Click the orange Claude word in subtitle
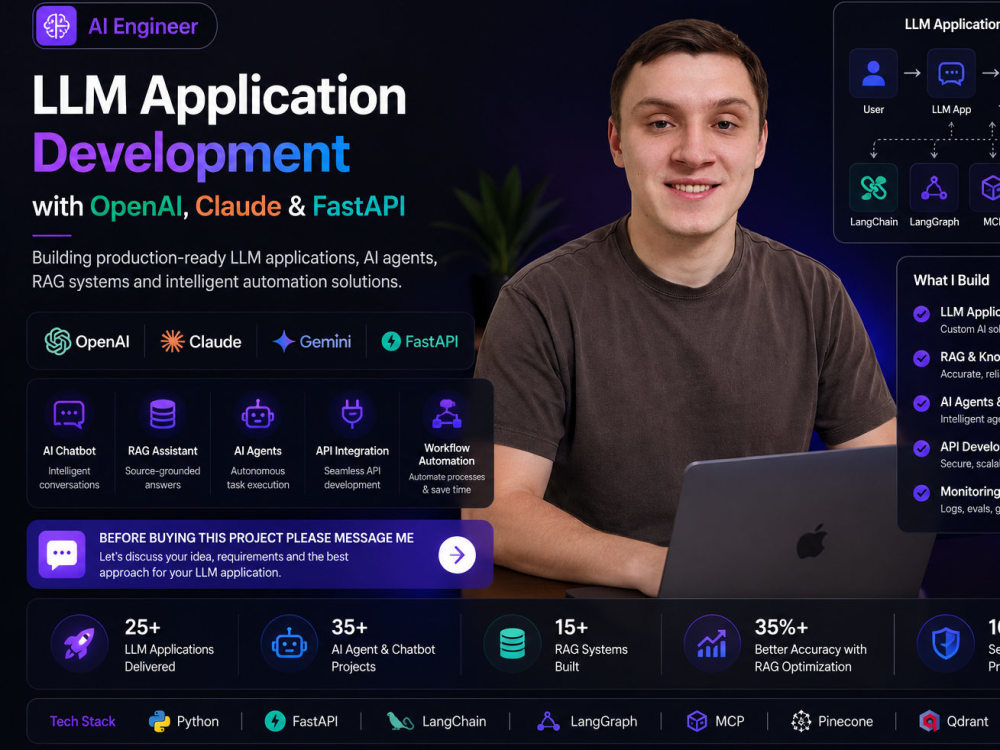The image size is (1000, 750). pos(238,206)
